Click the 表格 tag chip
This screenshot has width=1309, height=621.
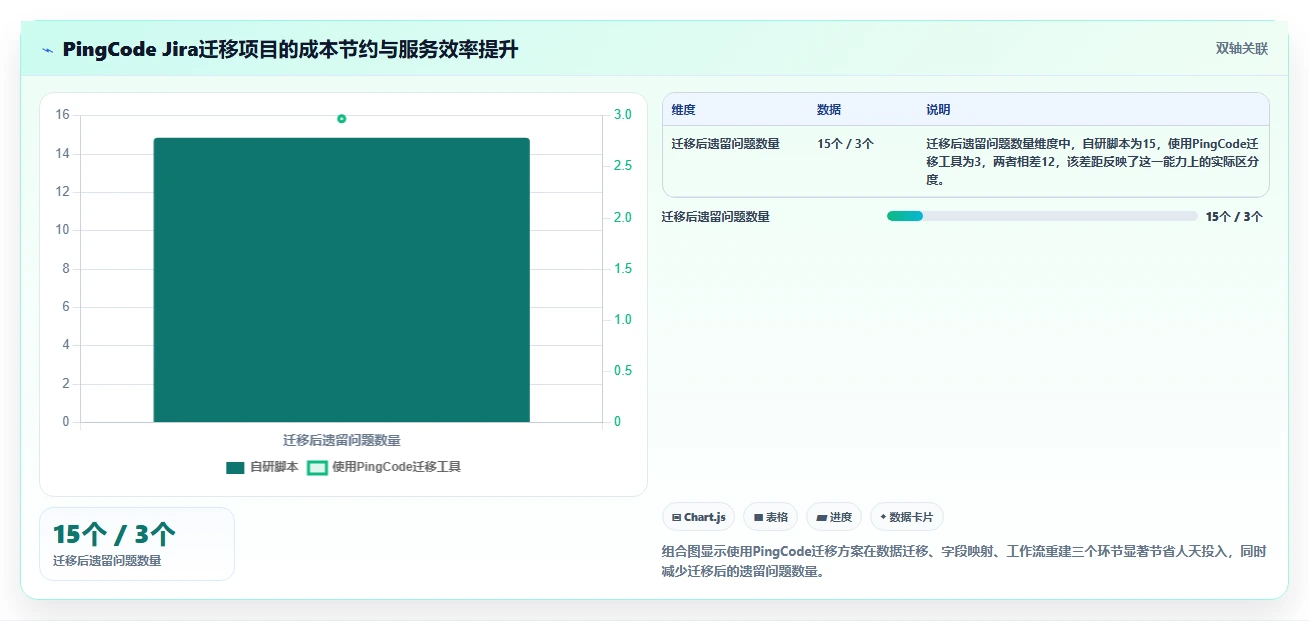point(771,517)
